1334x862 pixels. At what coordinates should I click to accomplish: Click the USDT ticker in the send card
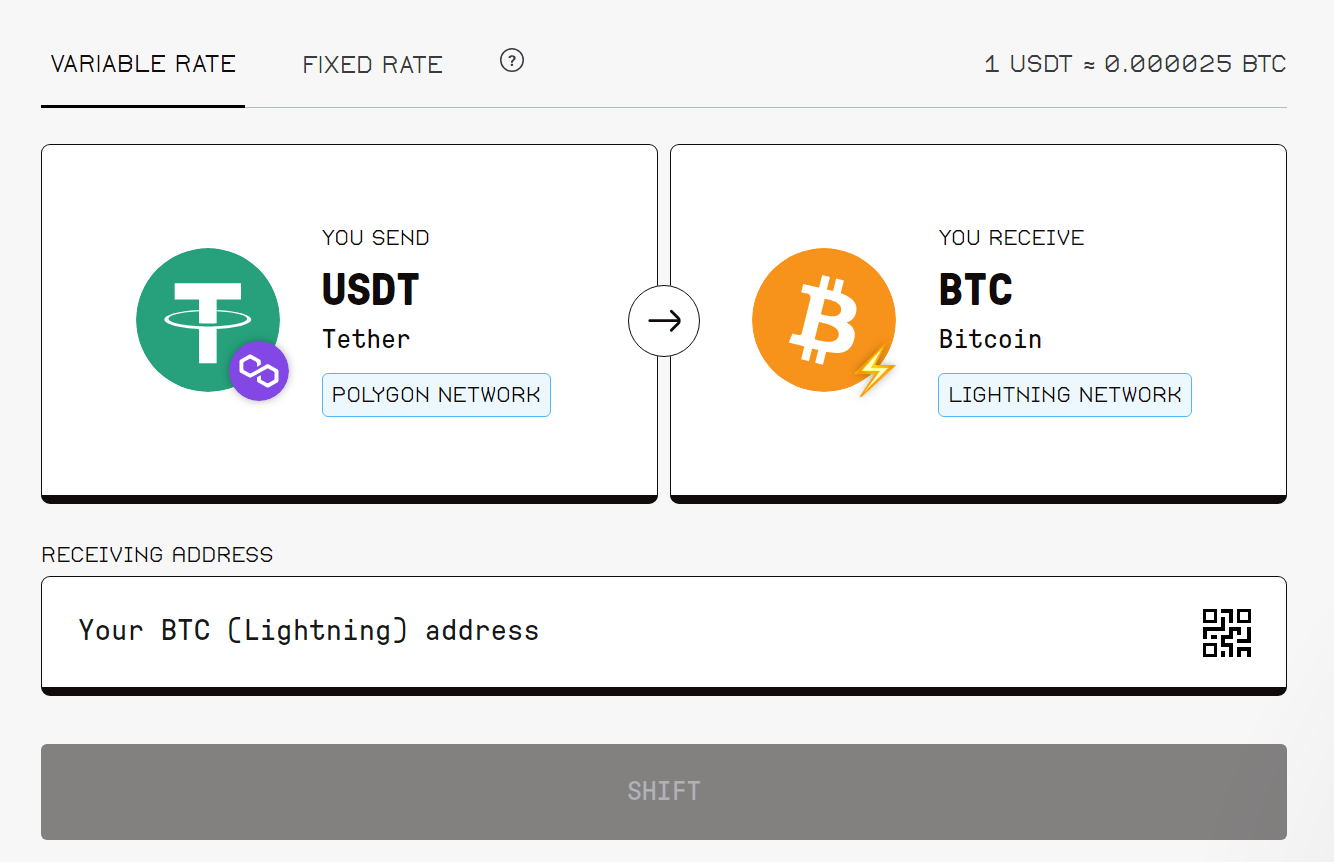pos(369,290)
